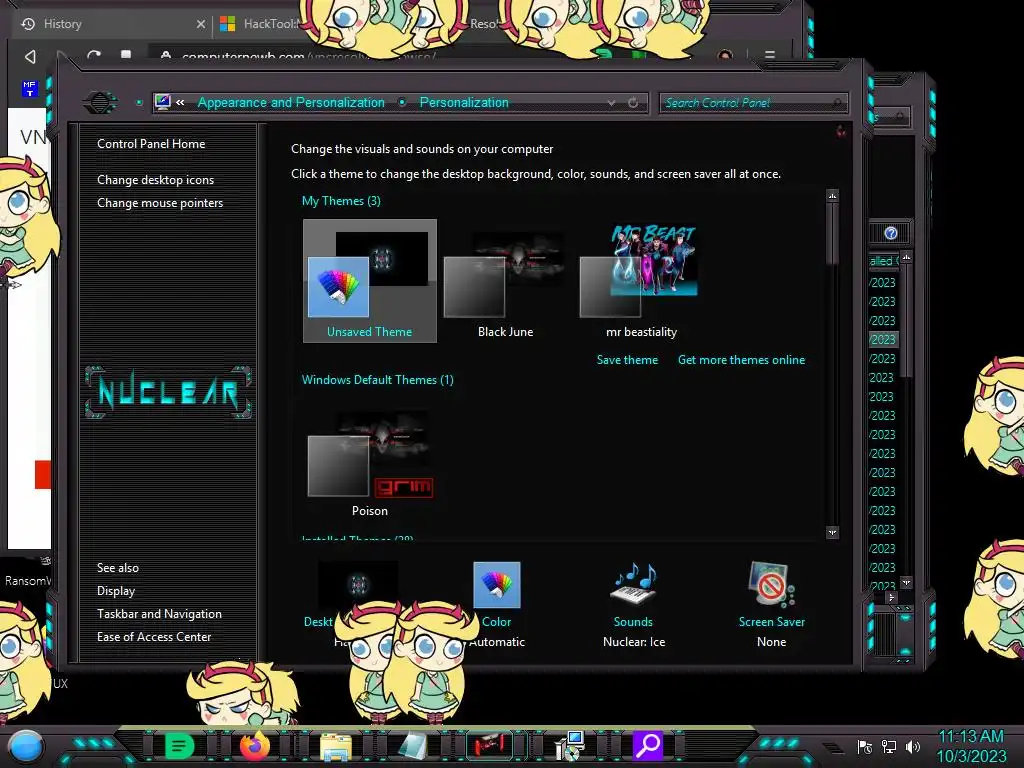Click the None screen saver label

(x=771, y=642)
